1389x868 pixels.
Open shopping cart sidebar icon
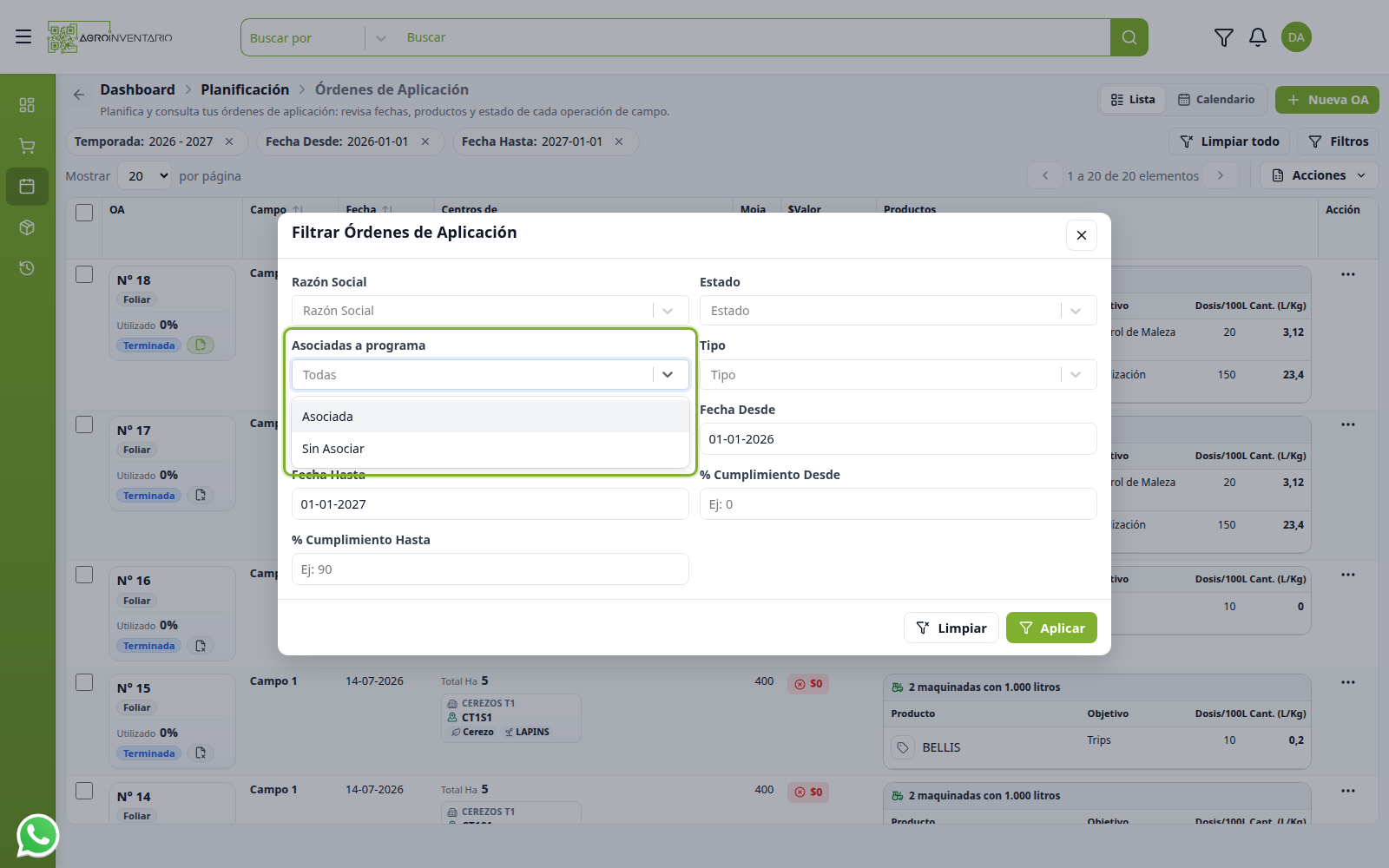click(27, 146)
